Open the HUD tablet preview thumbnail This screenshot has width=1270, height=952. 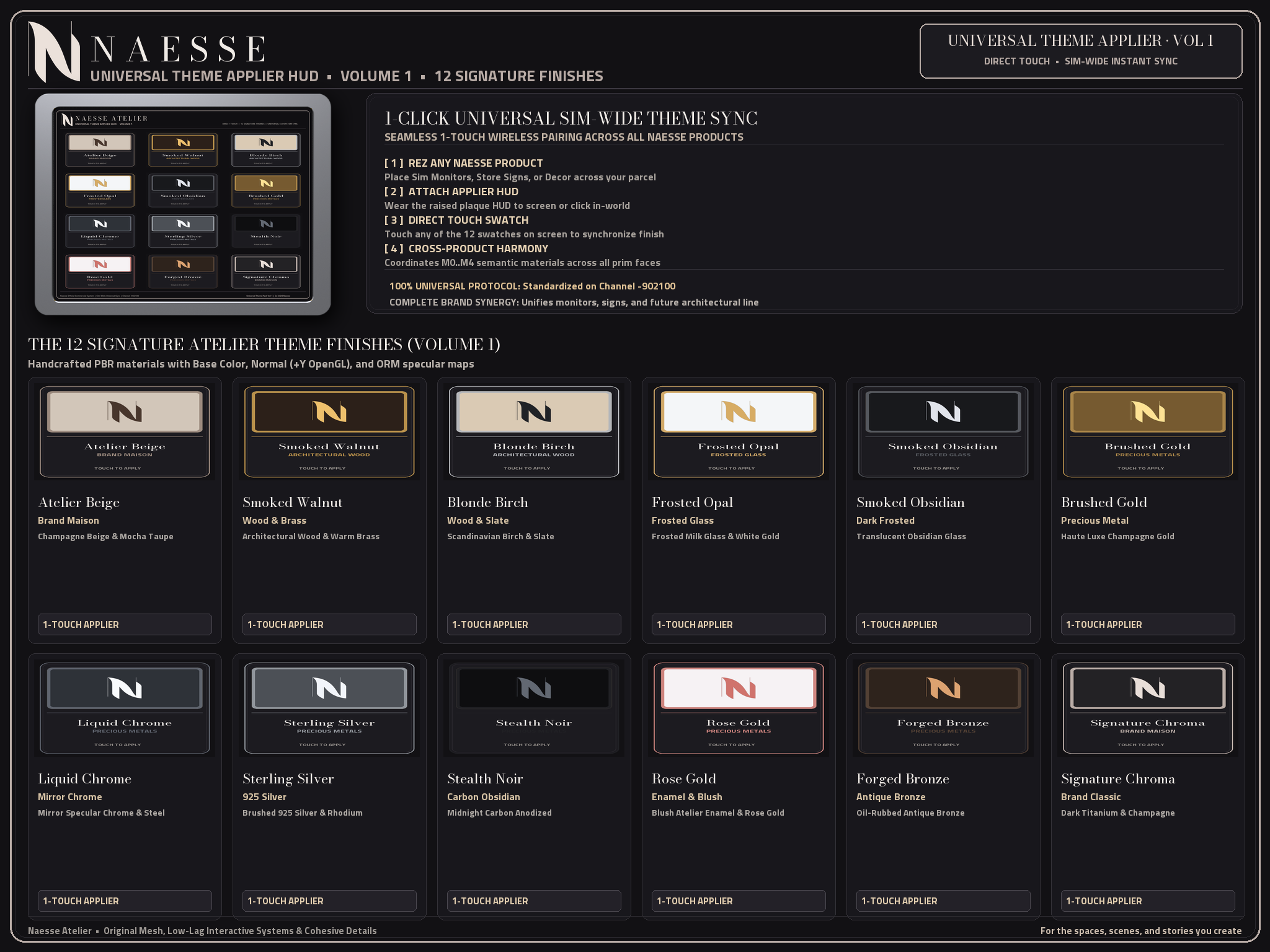183,205
